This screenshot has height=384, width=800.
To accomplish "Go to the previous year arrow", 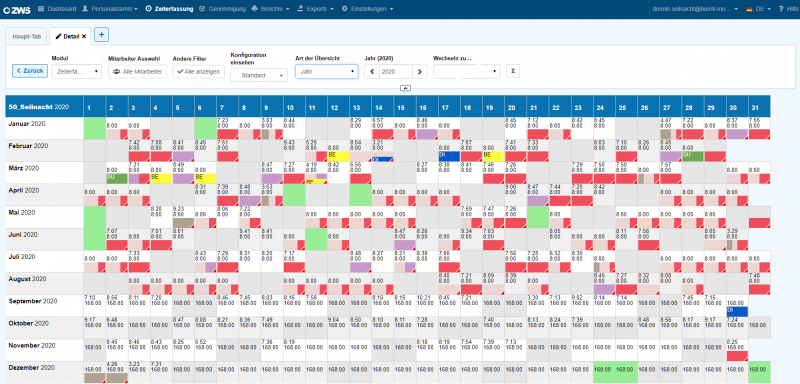I will point(372,72).
